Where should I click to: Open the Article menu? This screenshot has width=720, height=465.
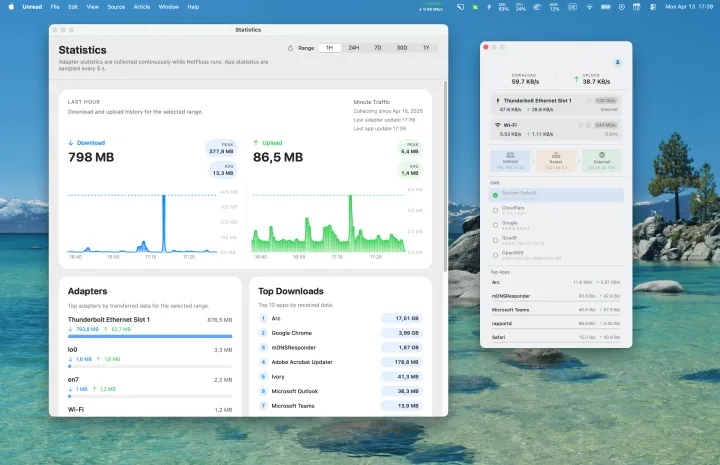(x=142, y=7)
